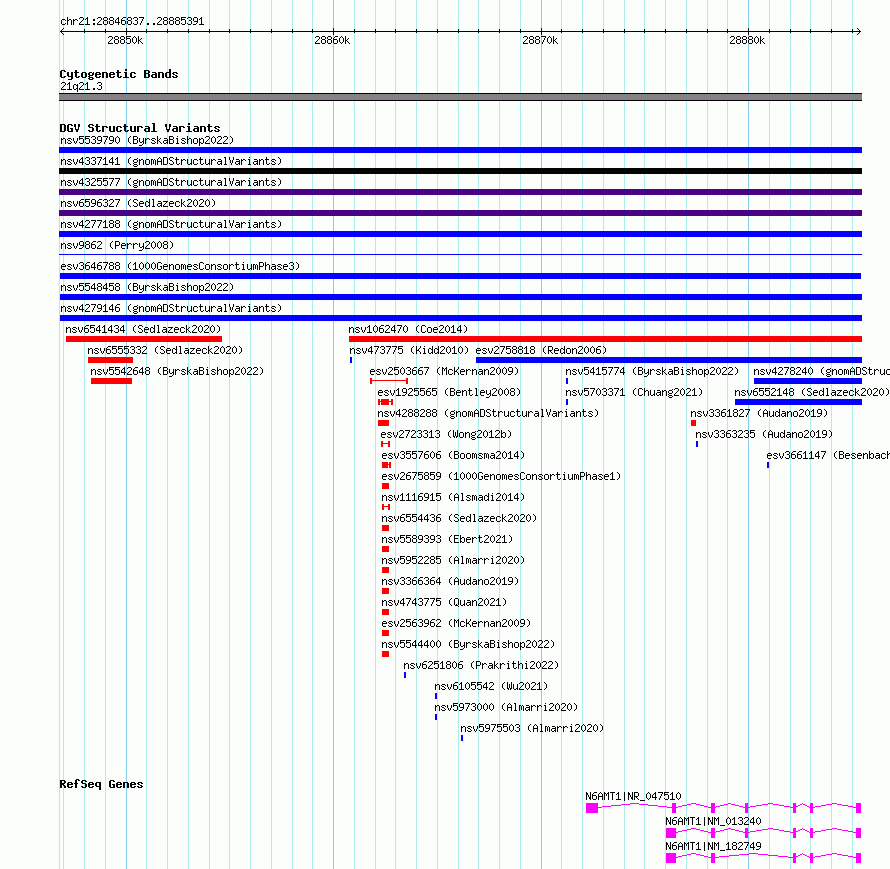Screen dimensions: 890x869
Task: Select the nsv6541434 (Sedlazeck2020) label
Action: point(143,329)
